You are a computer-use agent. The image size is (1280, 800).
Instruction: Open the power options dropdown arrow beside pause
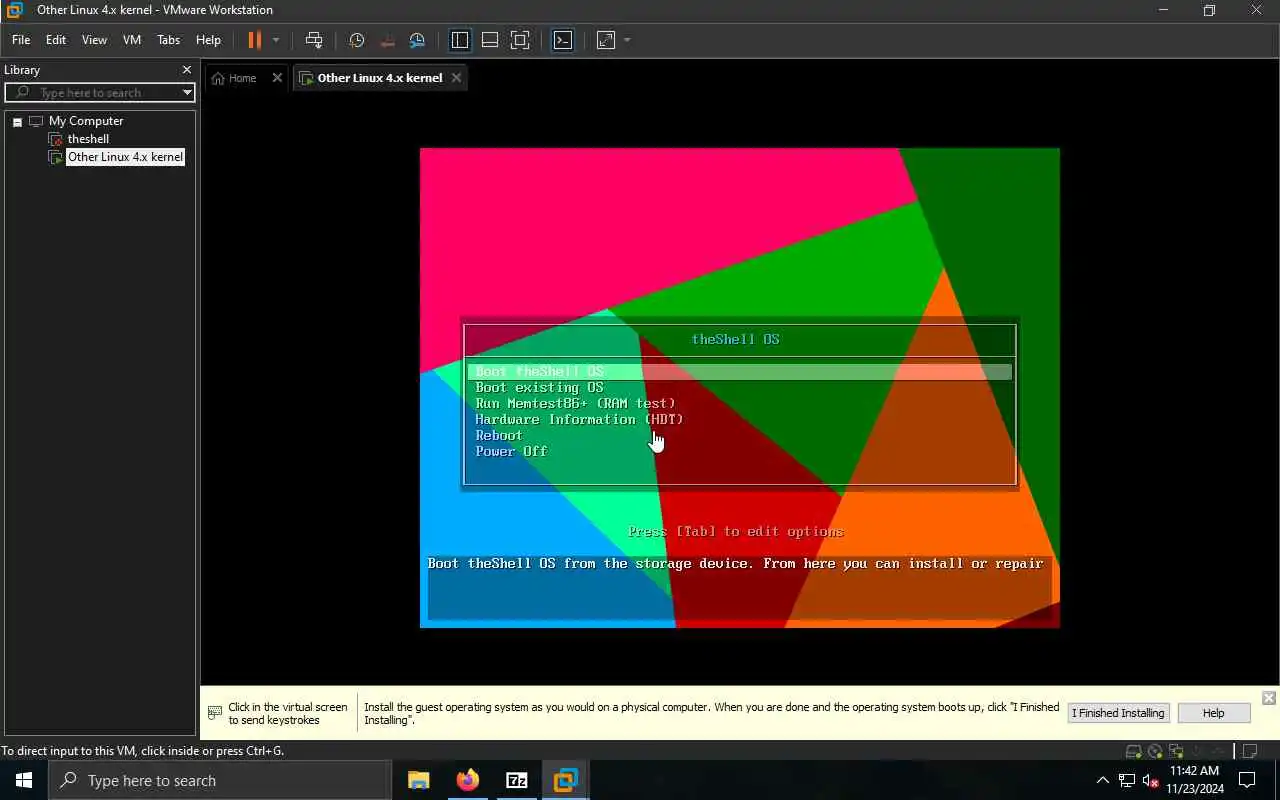coord(276,40)
